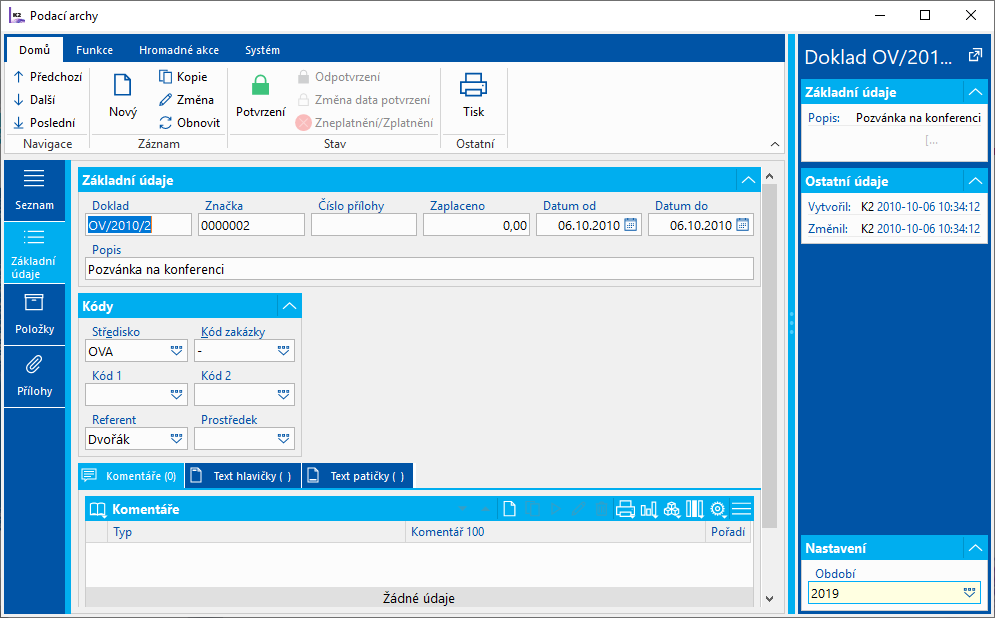Go to previous record with Předchozí
This screenshot has height=618, width=995.
pyautogui.click(x=48, y=77)
